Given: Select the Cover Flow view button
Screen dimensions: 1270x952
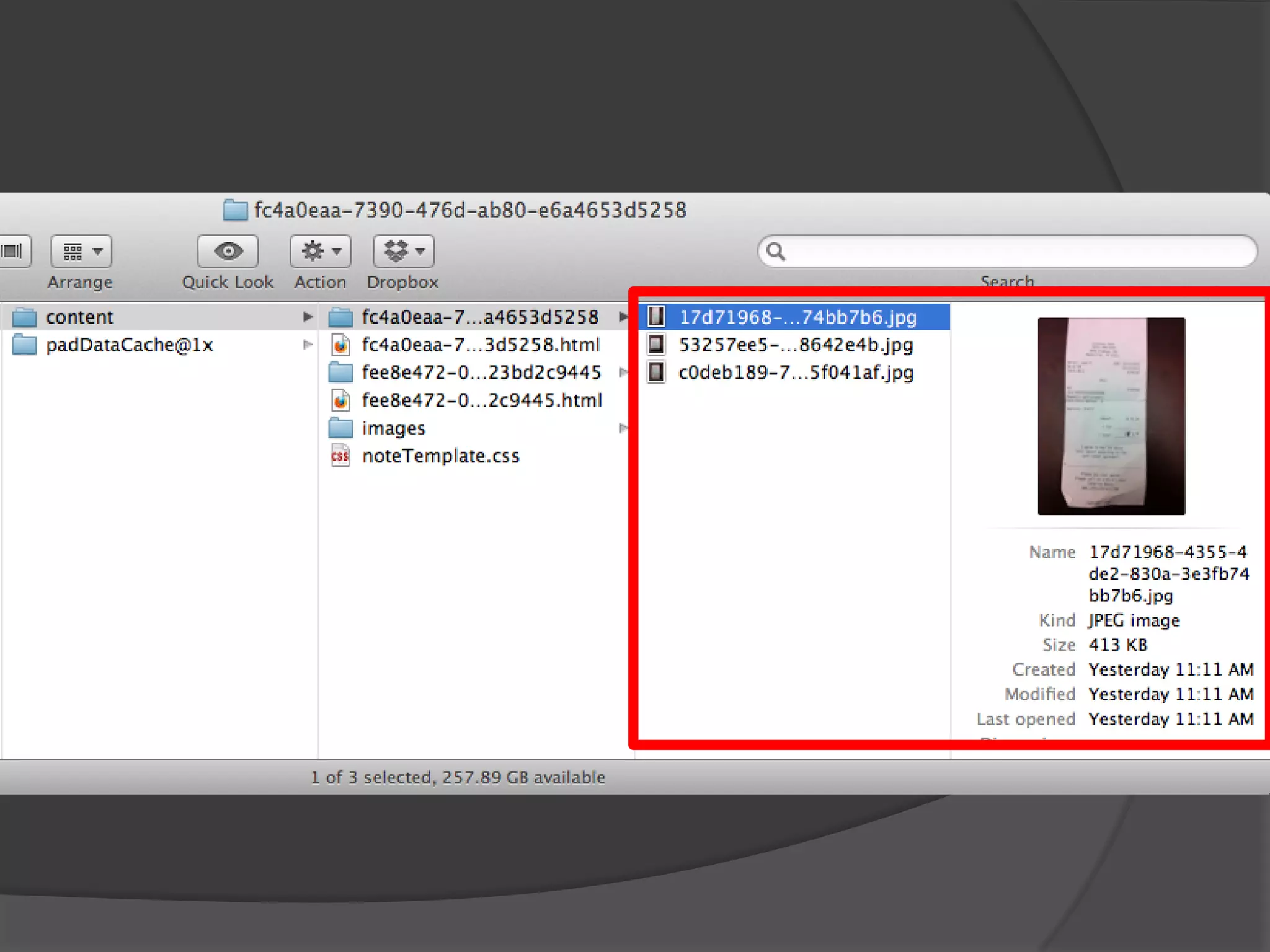Looking at the screenshot, I should (x=12, y=251).
